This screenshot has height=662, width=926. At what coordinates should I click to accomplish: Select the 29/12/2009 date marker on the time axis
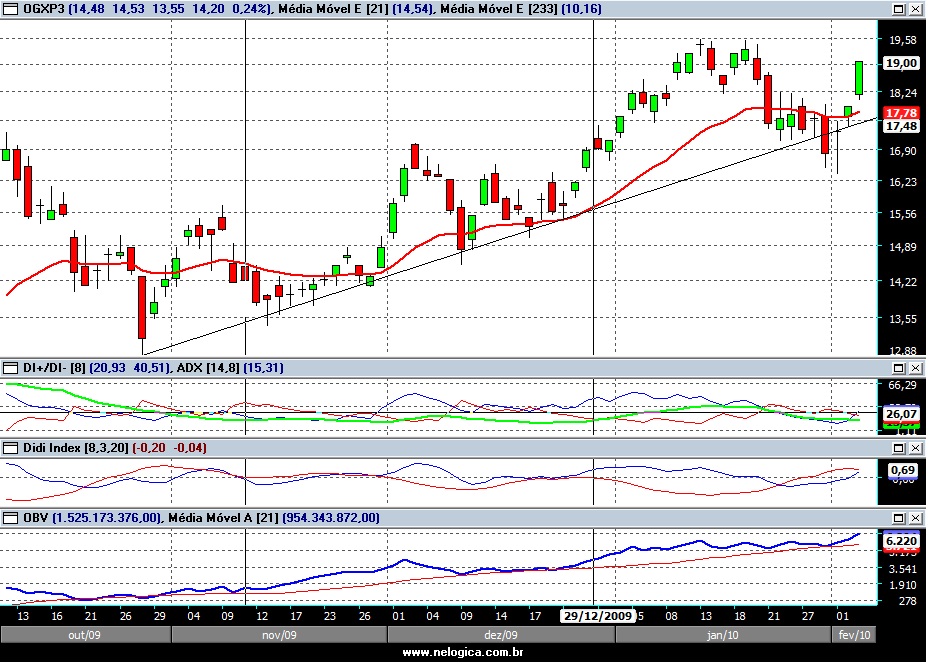click(x=598, y=616)
